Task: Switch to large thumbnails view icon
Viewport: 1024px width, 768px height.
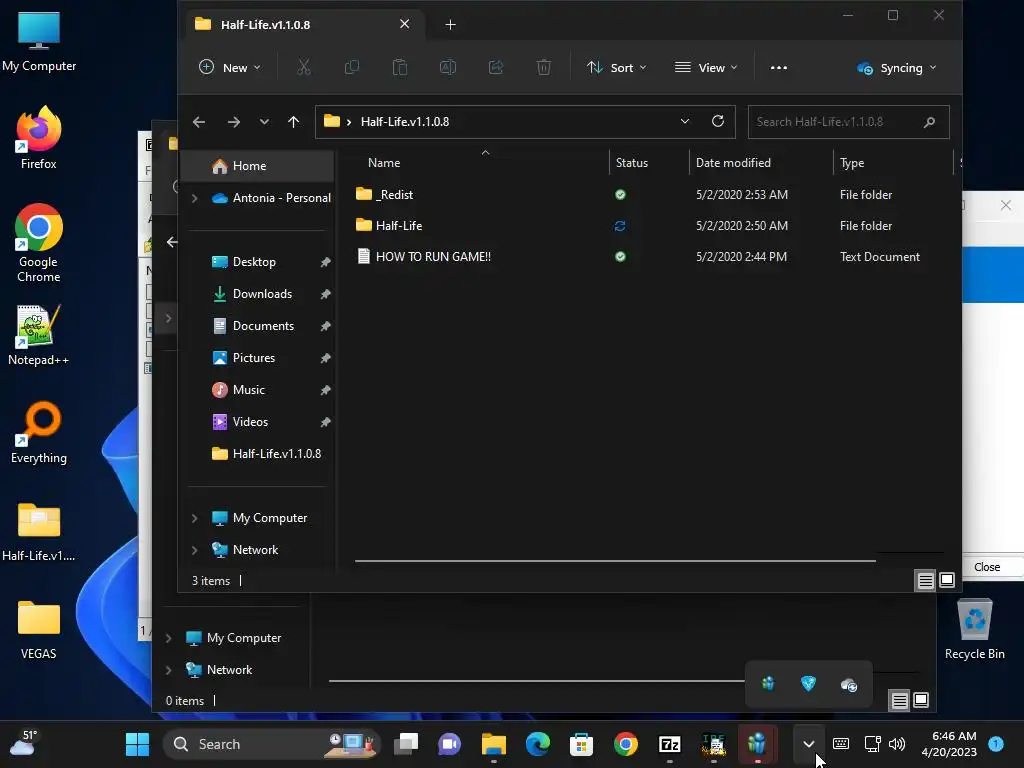Action: (946, 580)
